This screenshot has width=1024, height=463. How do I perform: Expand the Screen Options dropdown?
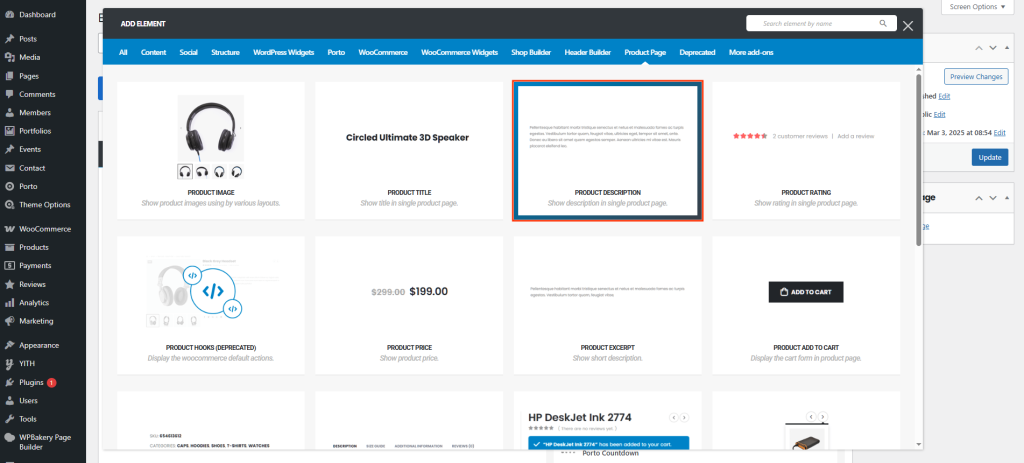(x=977, y=7)
